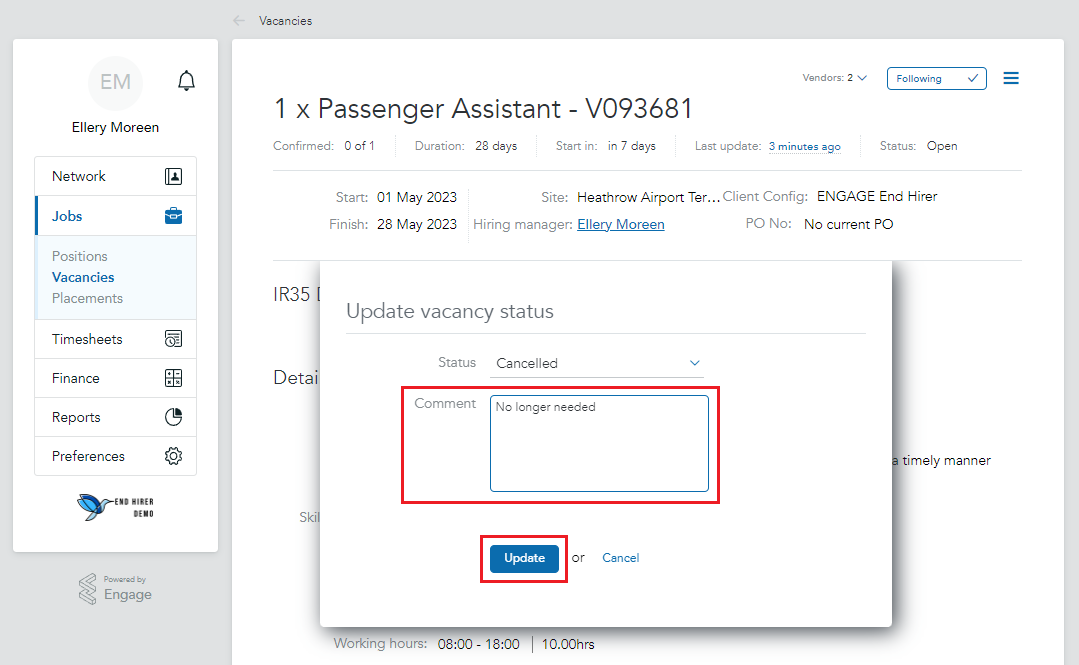Click into the Comment text box

(x=599, y=443)
